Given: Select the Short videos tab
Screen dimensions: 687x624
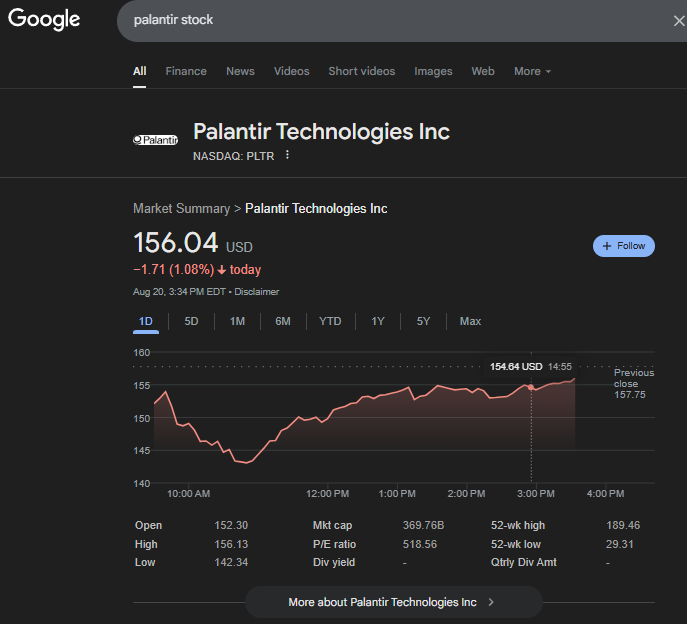Looking at the screenshot, I should [x=361, y=71].
